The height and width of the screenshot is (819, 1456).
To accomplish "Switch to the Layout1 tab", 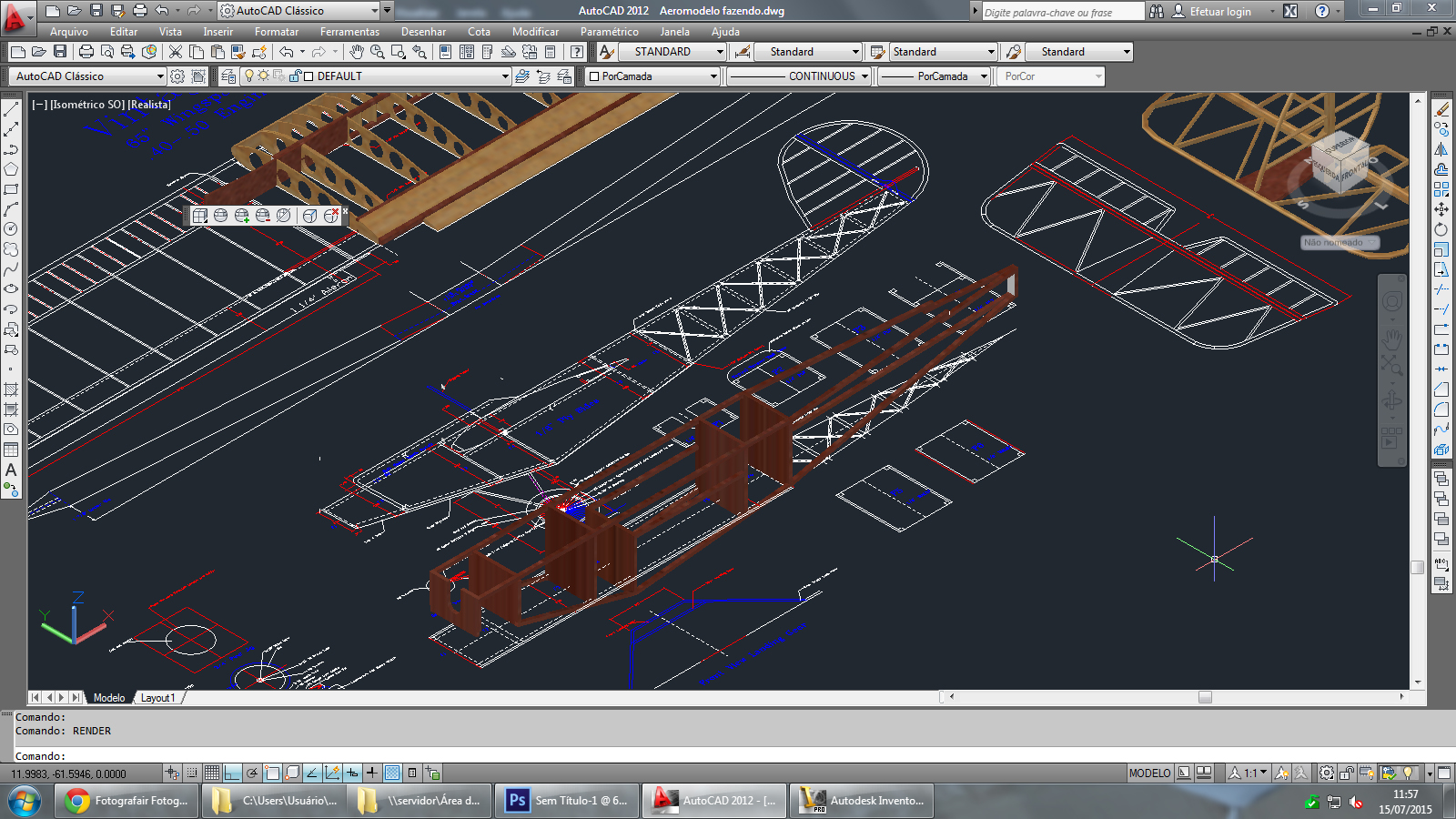I will pos(159,697).
